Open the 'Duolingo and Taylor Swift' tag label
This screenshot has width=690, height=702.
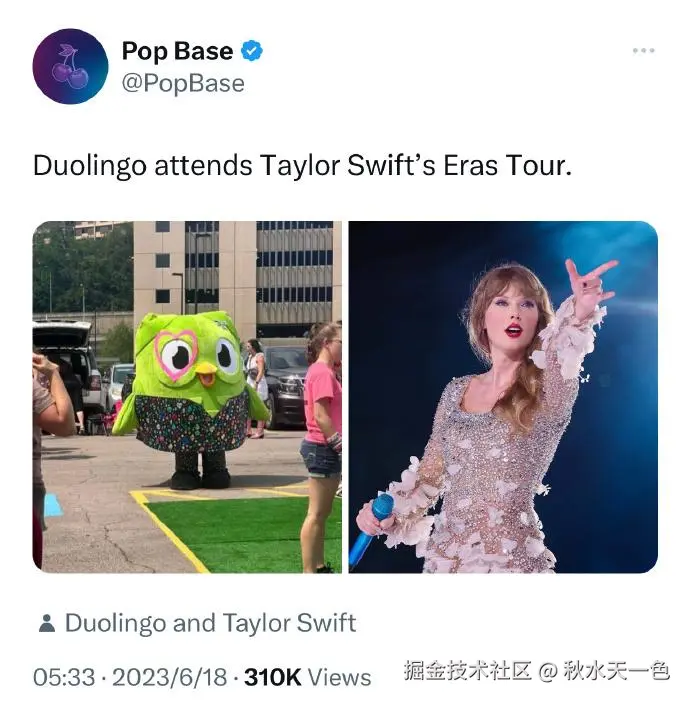(210, 623)
